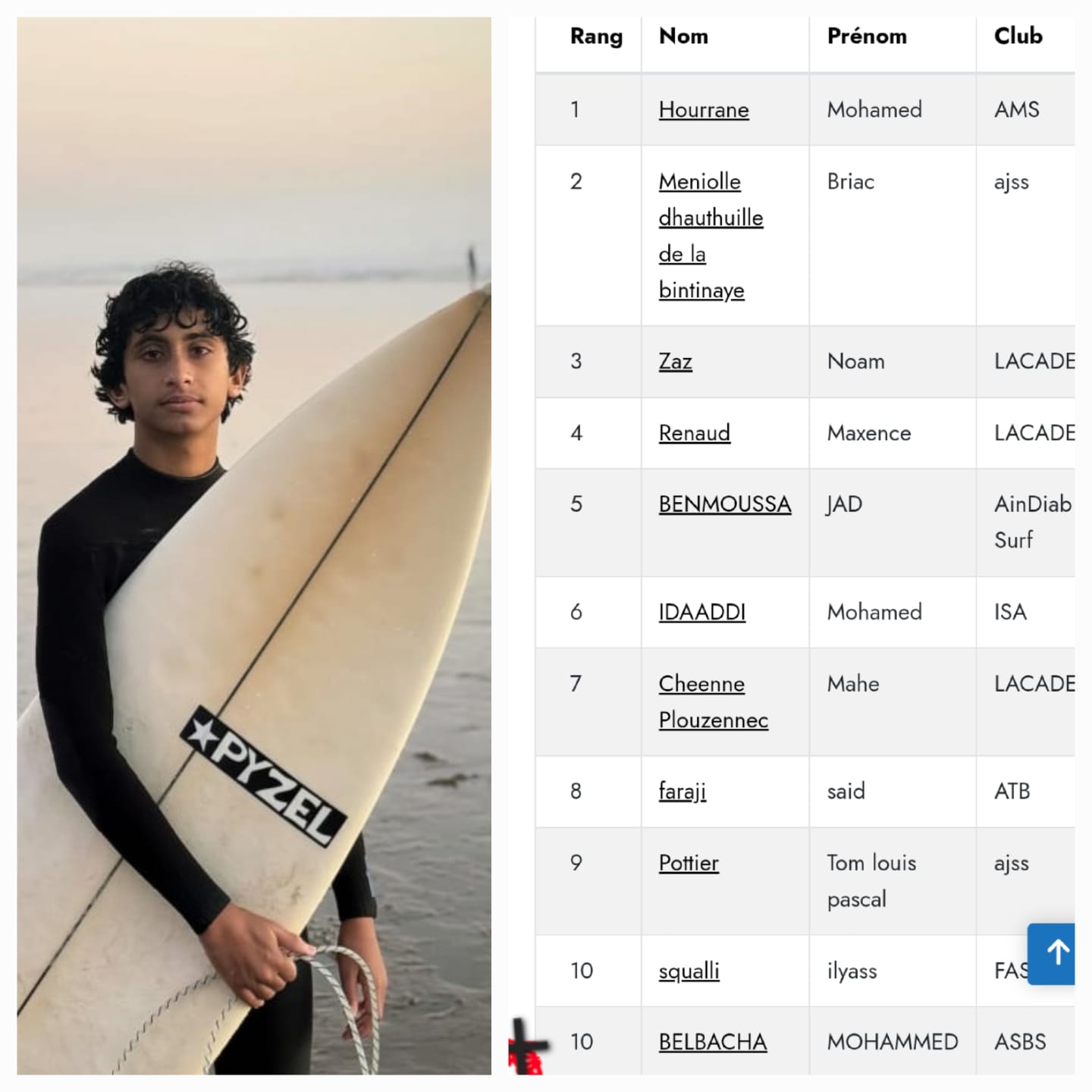Click the blue scroll-to-top arrow button
This screenshot has height=1092, width=1092.
[1052, 953]
